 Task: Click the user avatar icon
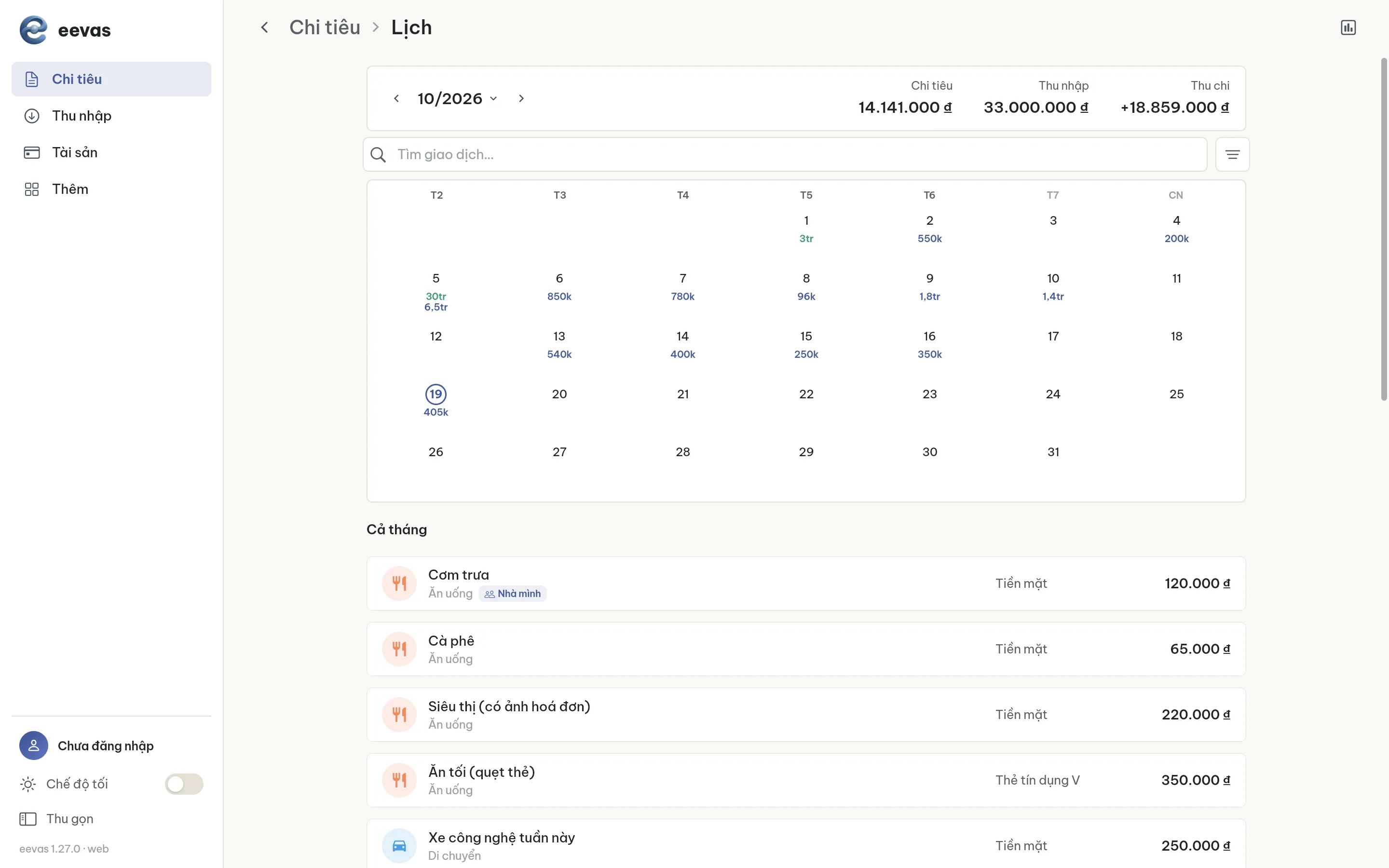pos(34,745)
